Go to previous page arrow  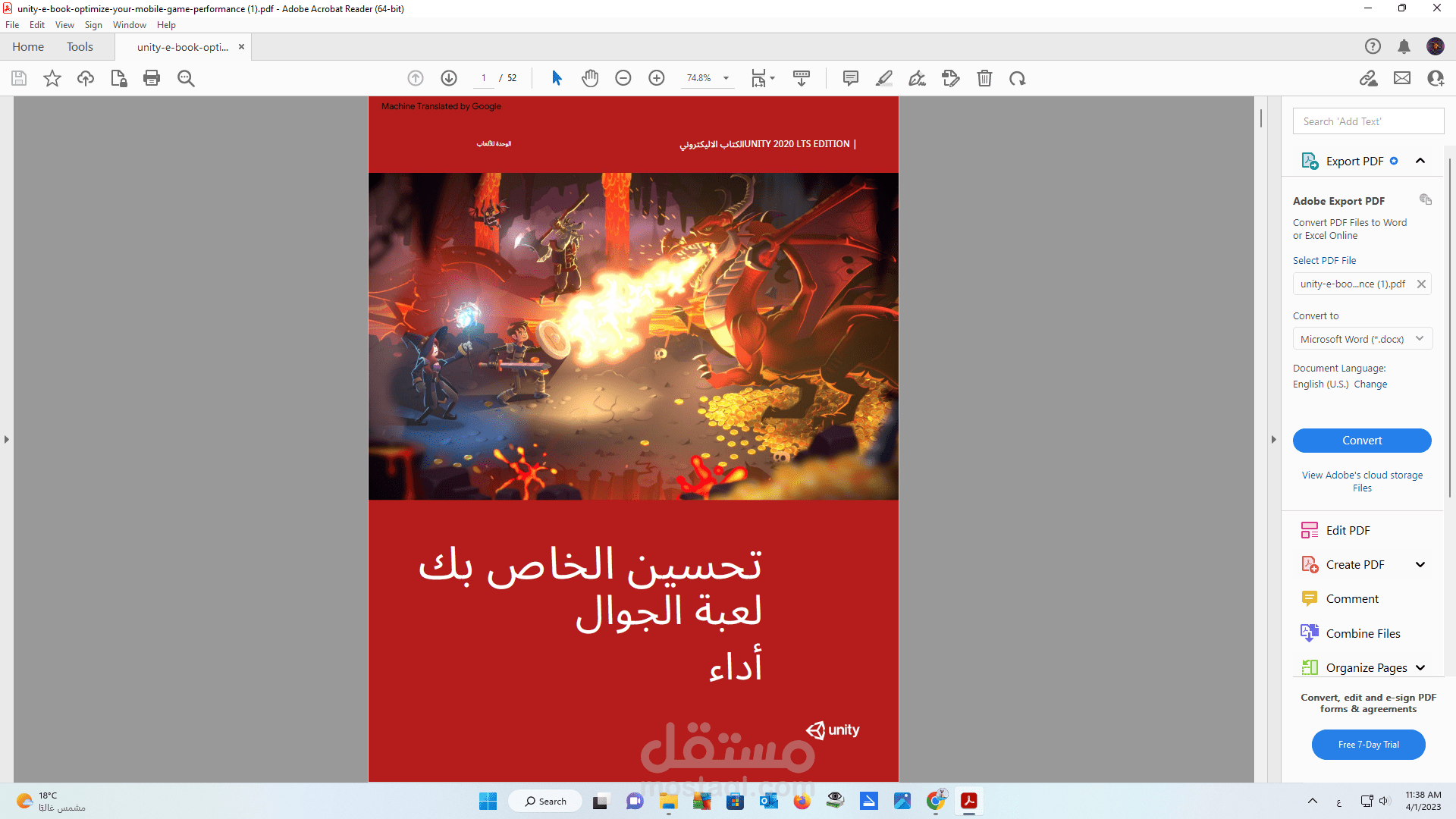click(x=416, y=78)
